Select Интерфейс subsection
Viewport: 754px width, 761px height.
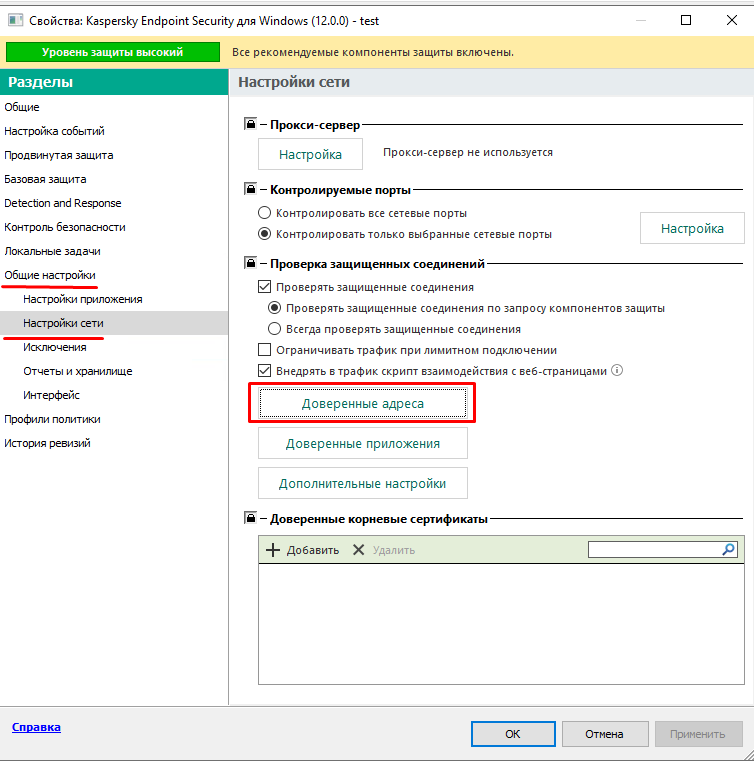[51, 395]
